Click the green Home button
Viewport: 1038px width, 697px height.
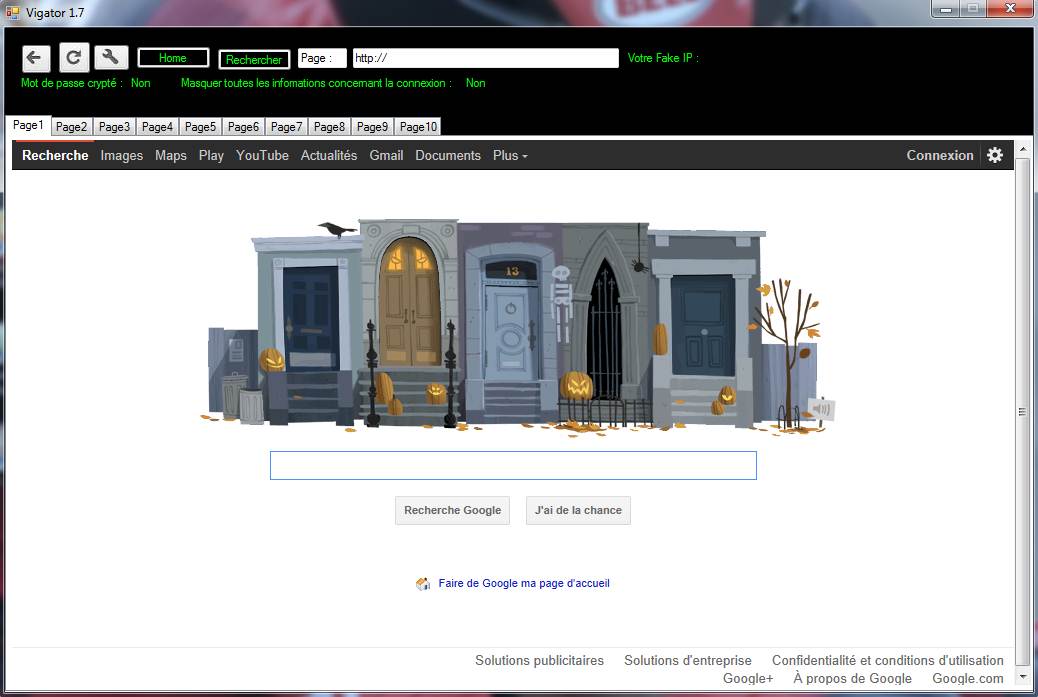(x=173, y=59)
